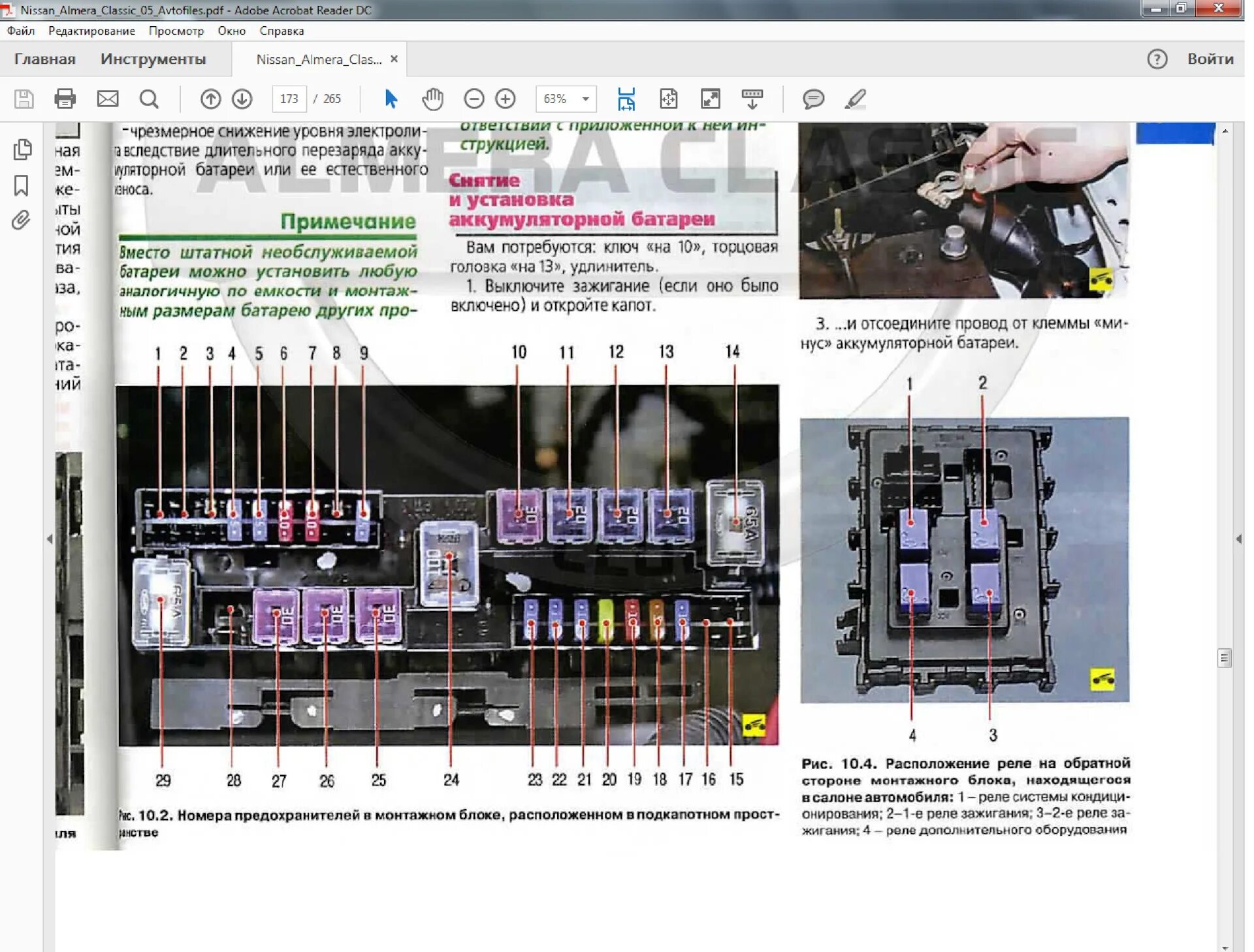Select the Nissan_Almera_Clas... document tab
Image resolution: width=1254 pixels, height=952 pixels.
pos(319,59)
